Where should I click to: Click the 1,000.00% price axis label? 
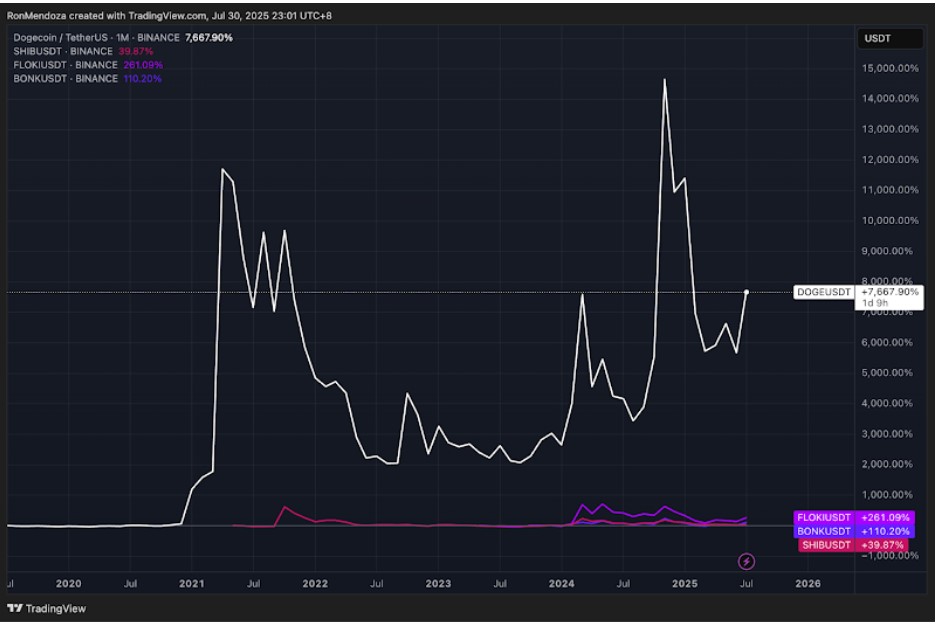coord(887,495)
